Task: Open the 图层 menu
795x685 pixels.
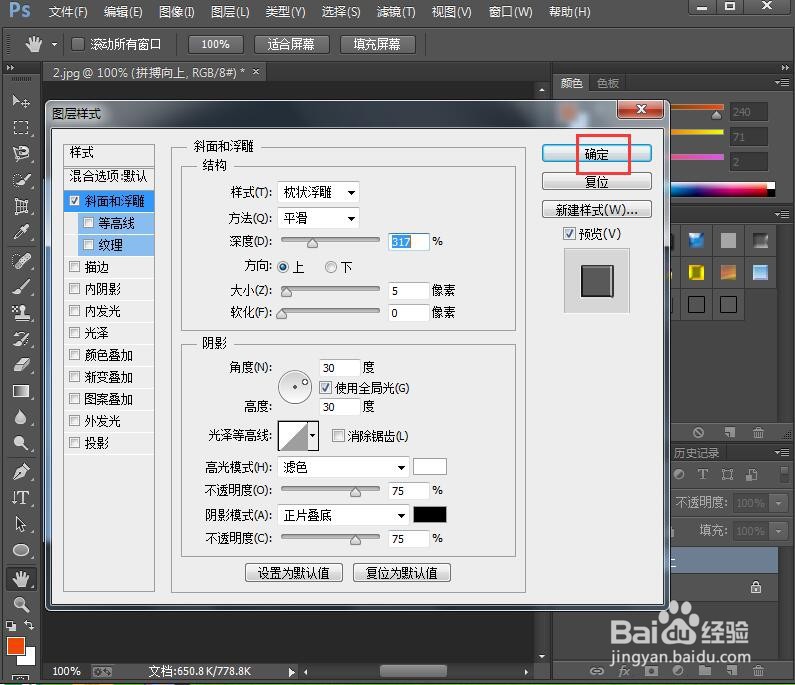Action: tap(230, 11)
